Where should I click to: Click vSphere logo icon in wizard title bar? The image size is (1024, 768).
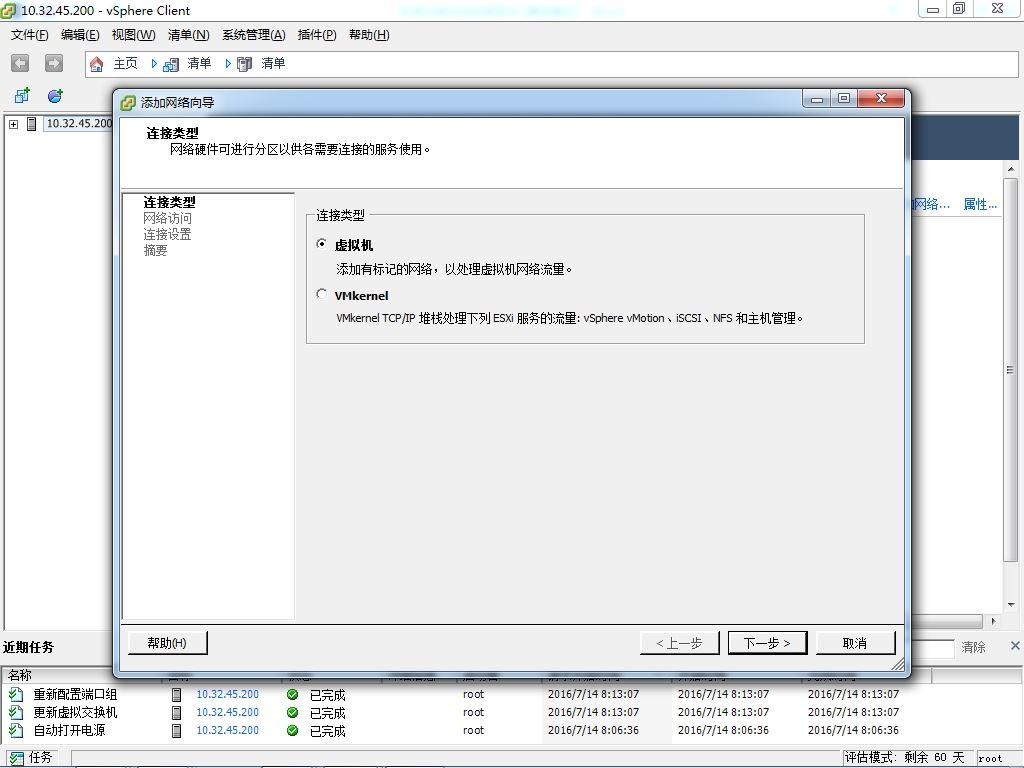[x=129, y=103]
